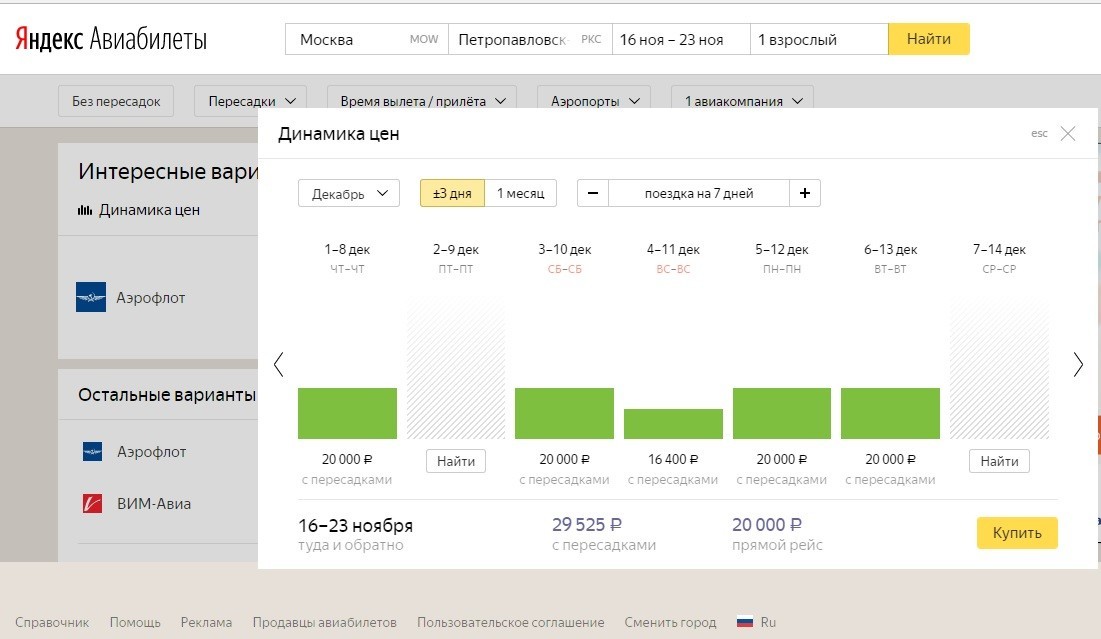Screen dimensions: 1101x639
Task: Click the Москва departure city field
Action: click(x=367, y=39)
